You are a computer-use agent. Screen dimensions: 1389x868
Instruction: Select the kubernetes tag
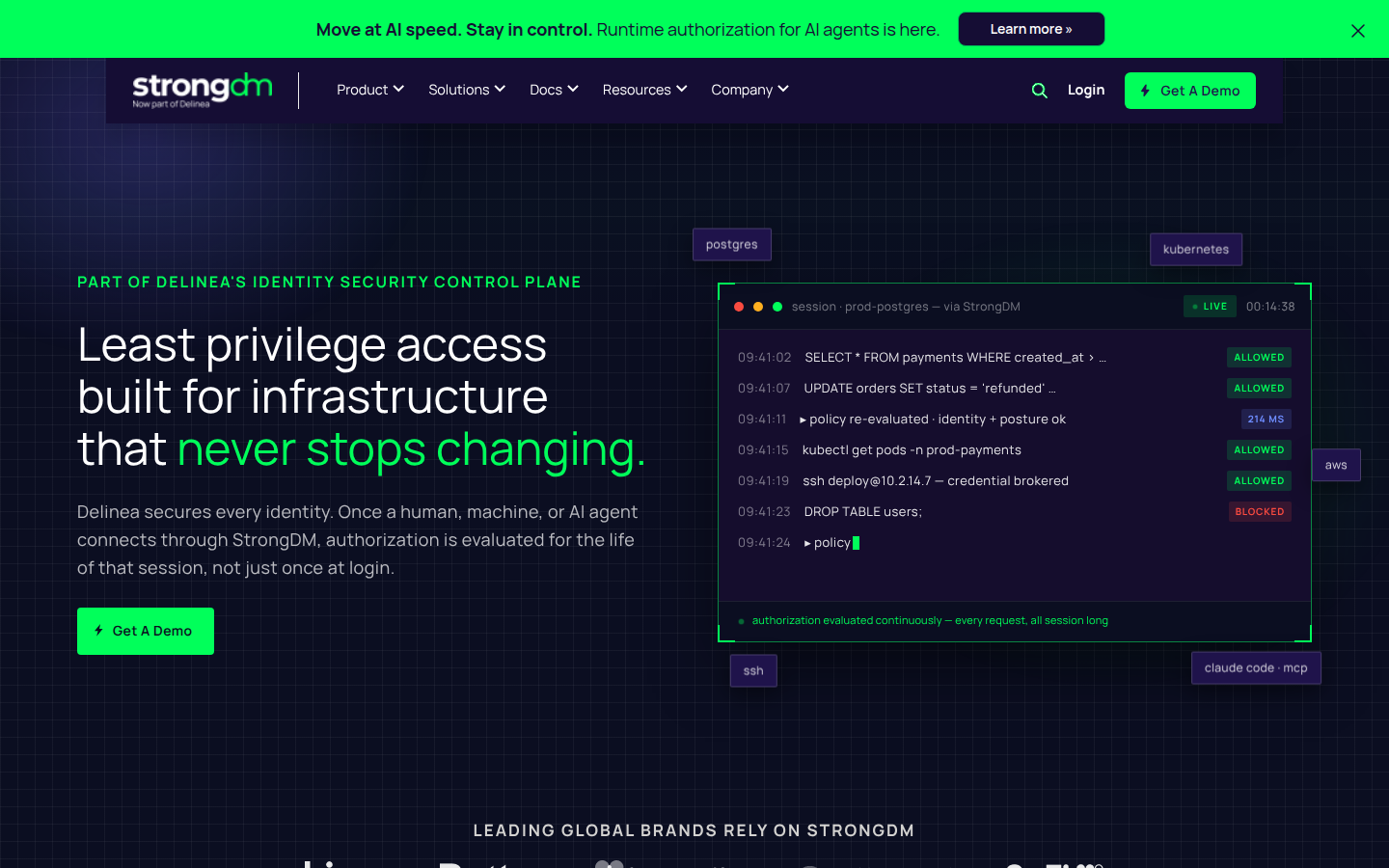1196,250
